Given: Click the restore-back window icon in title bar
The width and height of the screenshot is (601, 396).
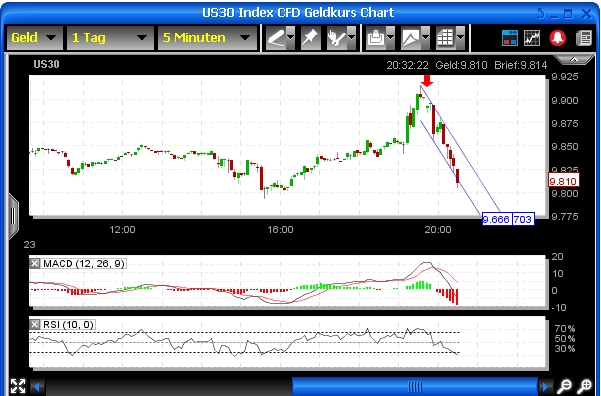Looking at the screenshot, I should tap(541, 14).
